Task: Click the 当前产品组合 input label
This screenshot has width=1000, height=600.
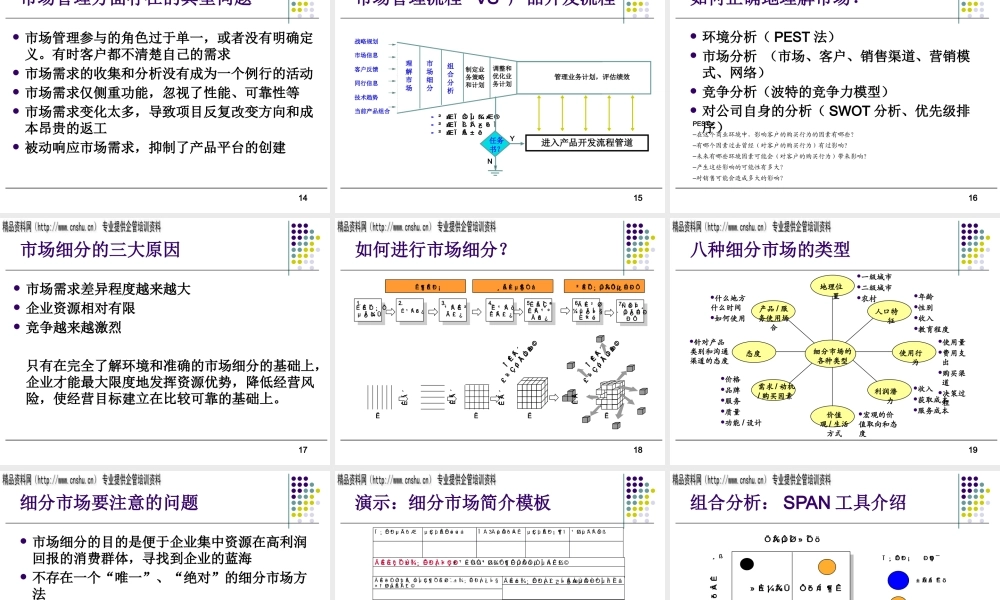Action: click(372, 111)
